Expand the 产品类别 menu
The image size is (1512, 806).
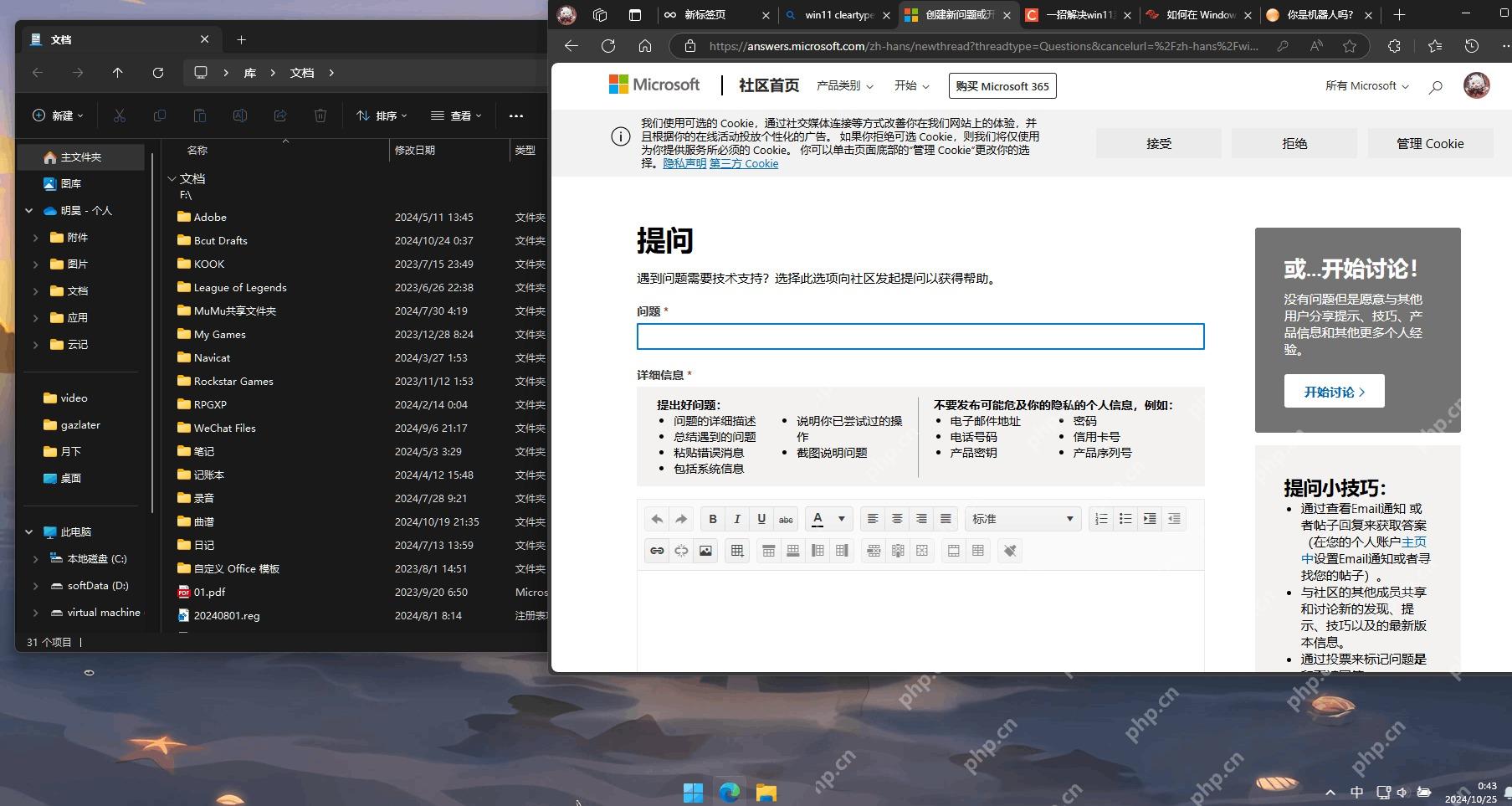pyautogui.click(x=844, y=85)
